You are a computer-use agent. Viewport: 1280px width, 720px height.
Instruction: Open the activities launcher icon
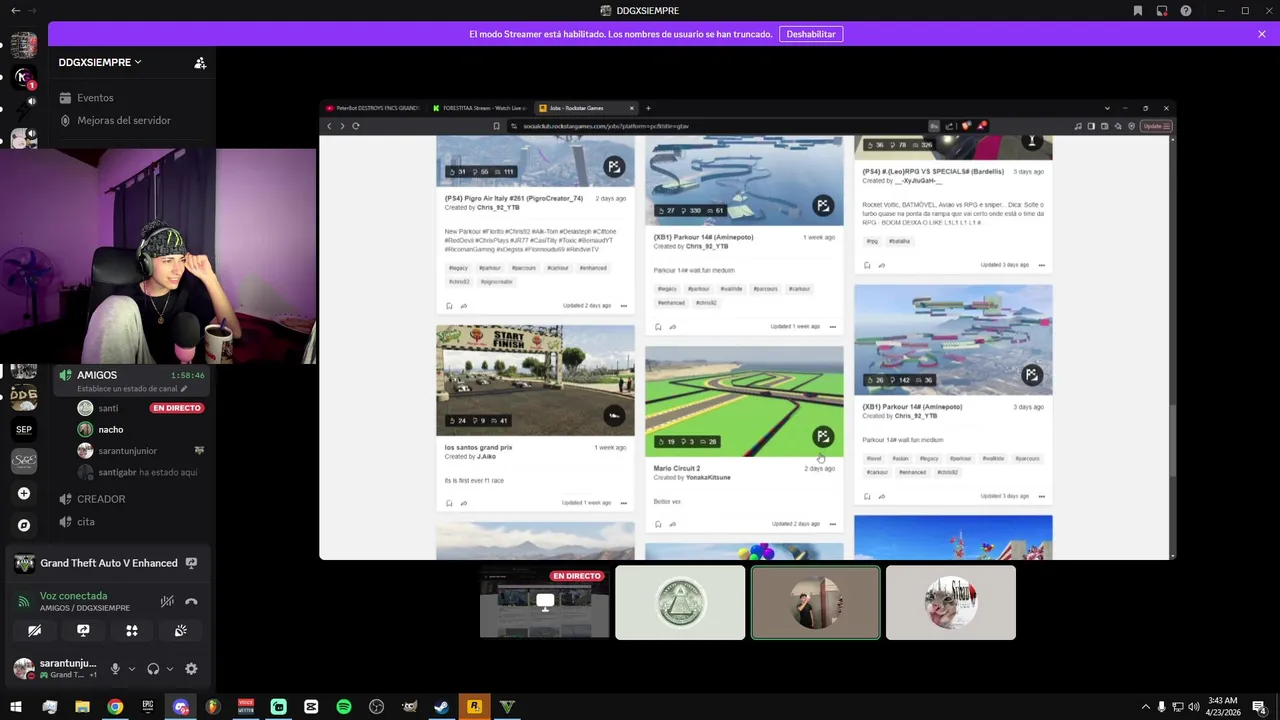click(132, 631)
